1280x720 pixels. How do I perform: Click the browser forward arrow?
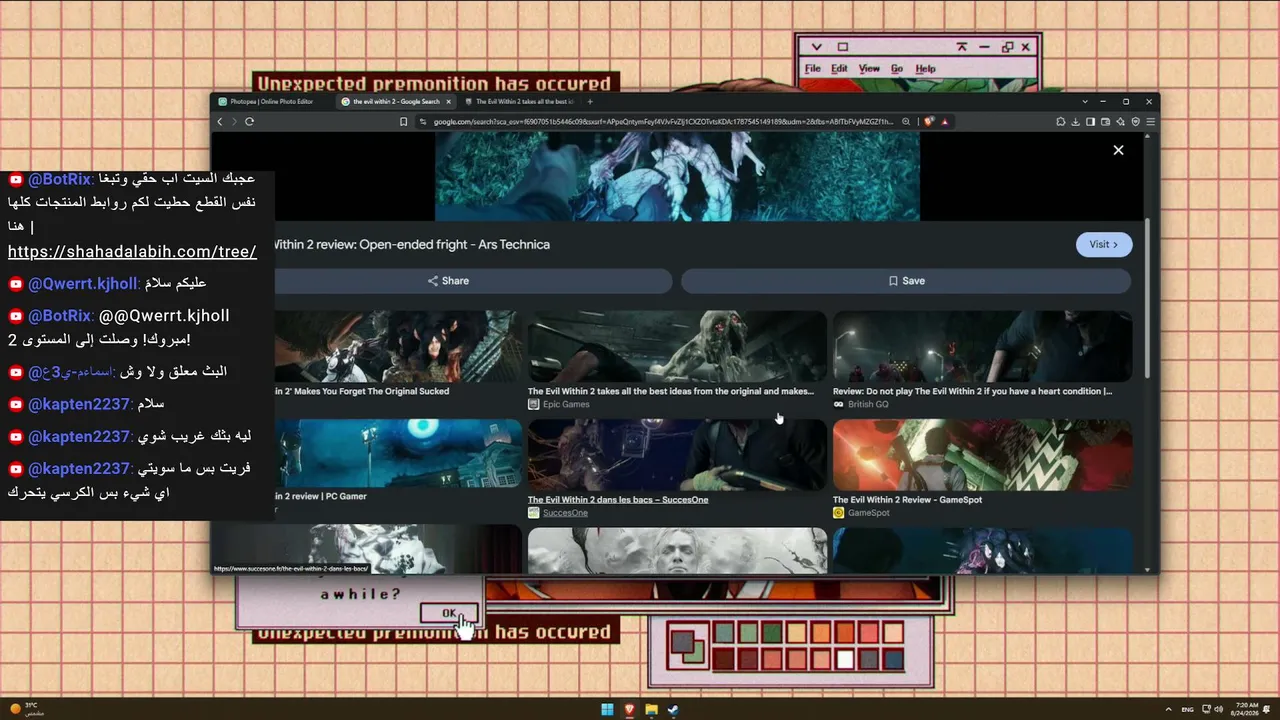click(x=234, y=121)
